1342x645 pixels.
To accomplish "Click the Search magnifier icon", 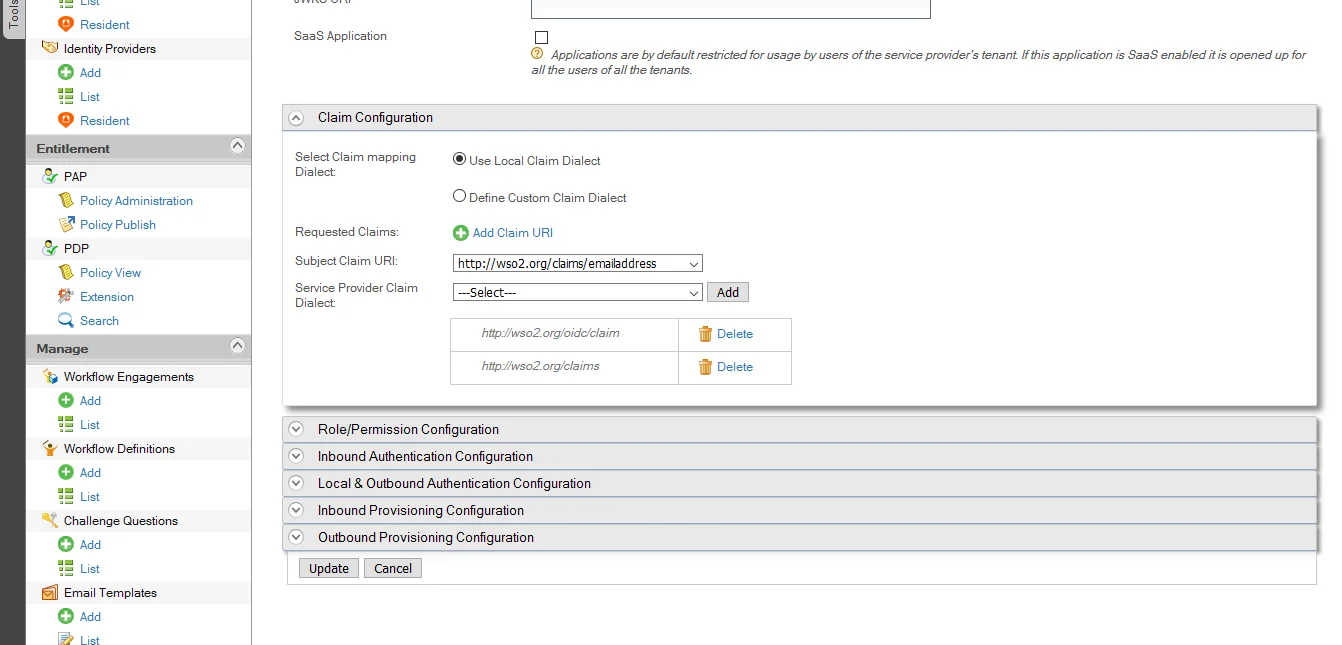I will 66,320.
